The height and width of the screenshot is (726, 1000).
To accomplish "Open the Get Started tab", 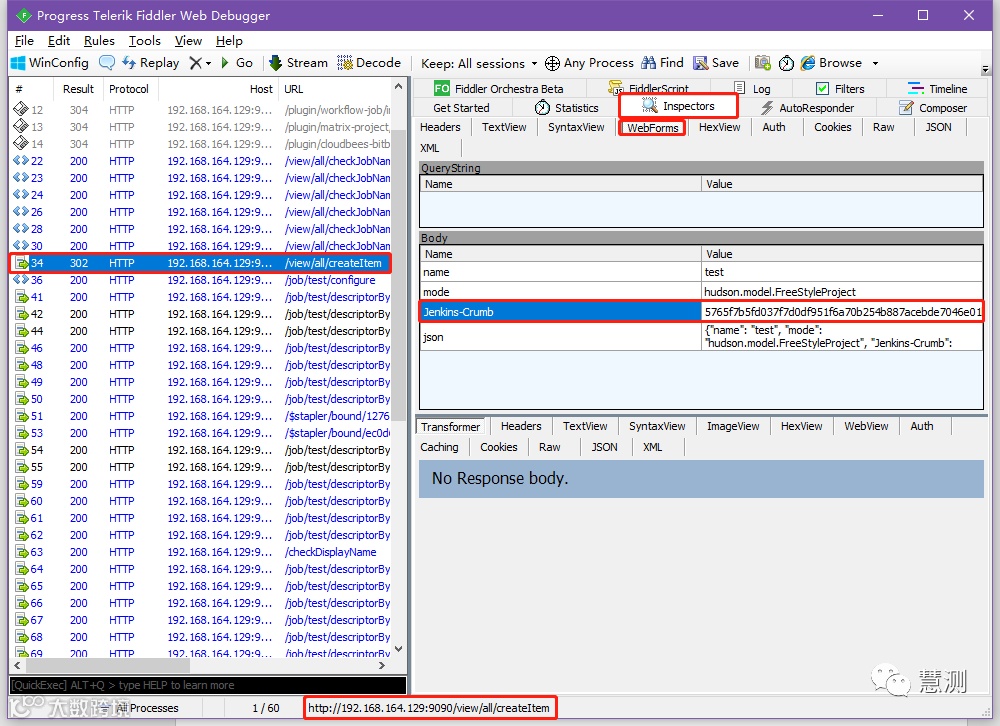I will 461,108.
